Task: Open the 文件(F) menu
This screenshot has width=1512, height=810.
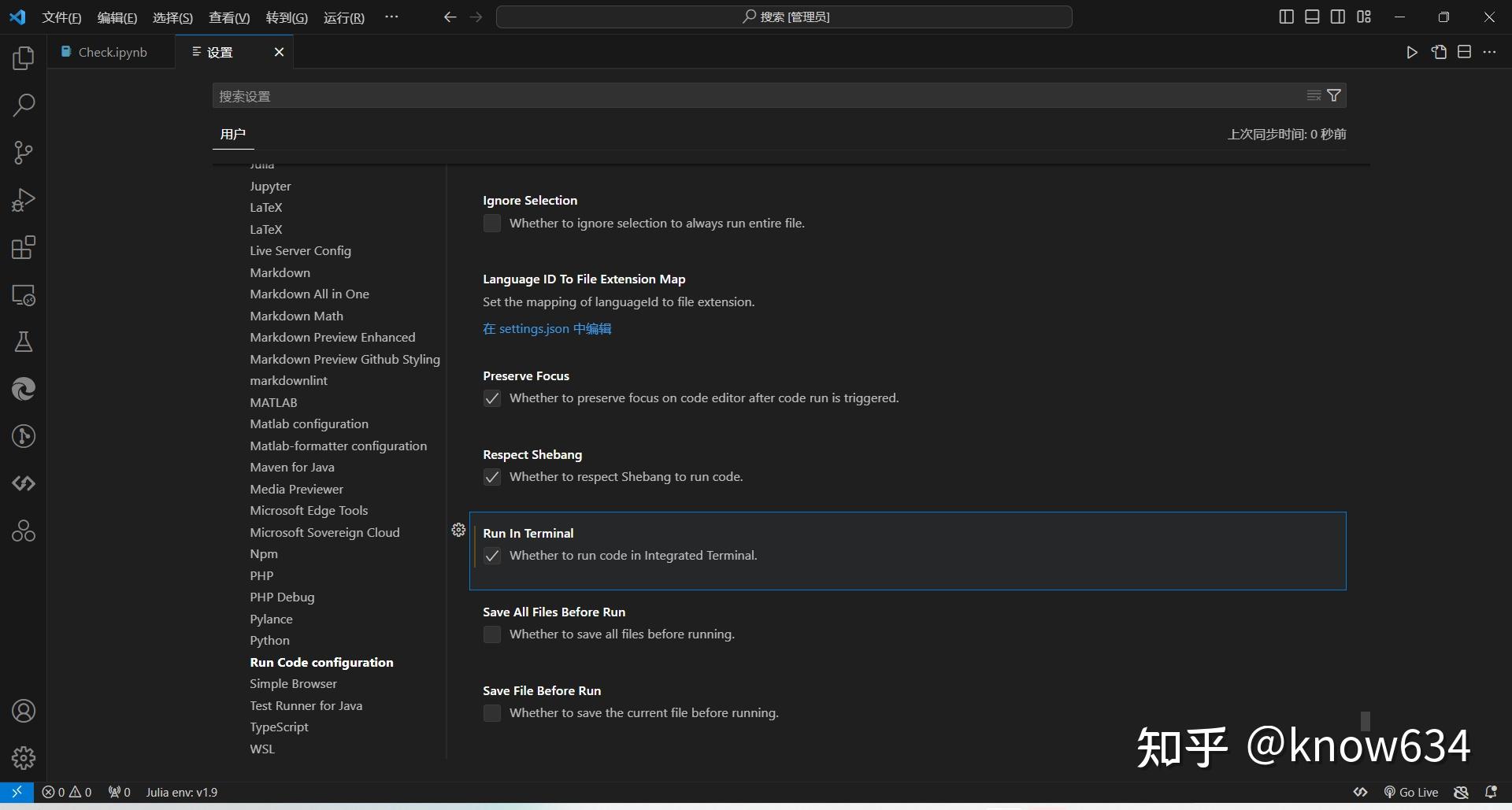Action: pos(61,17)
